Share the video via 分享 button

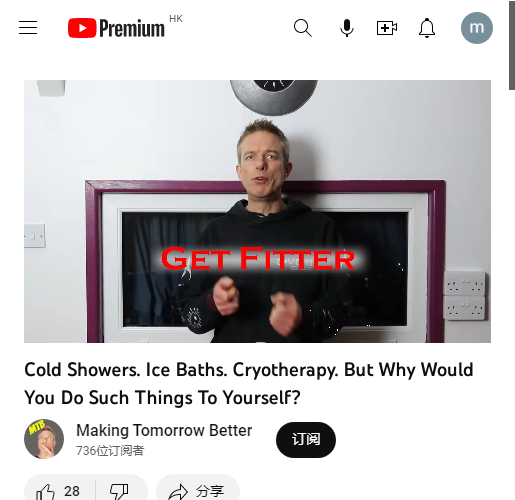pos(198,490)
